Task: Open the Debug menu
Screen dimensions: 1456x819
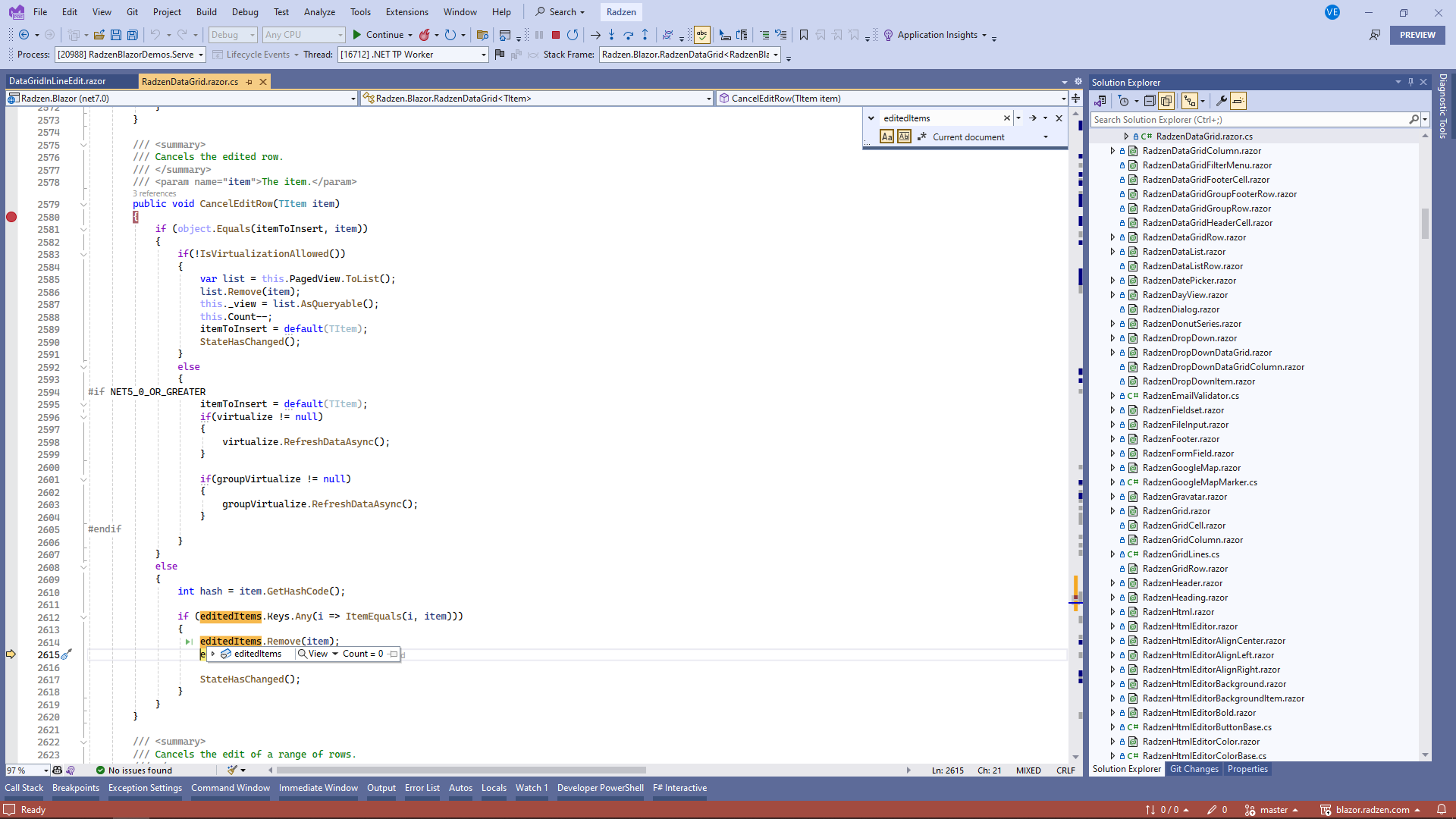Action: (x=245, y=12)
